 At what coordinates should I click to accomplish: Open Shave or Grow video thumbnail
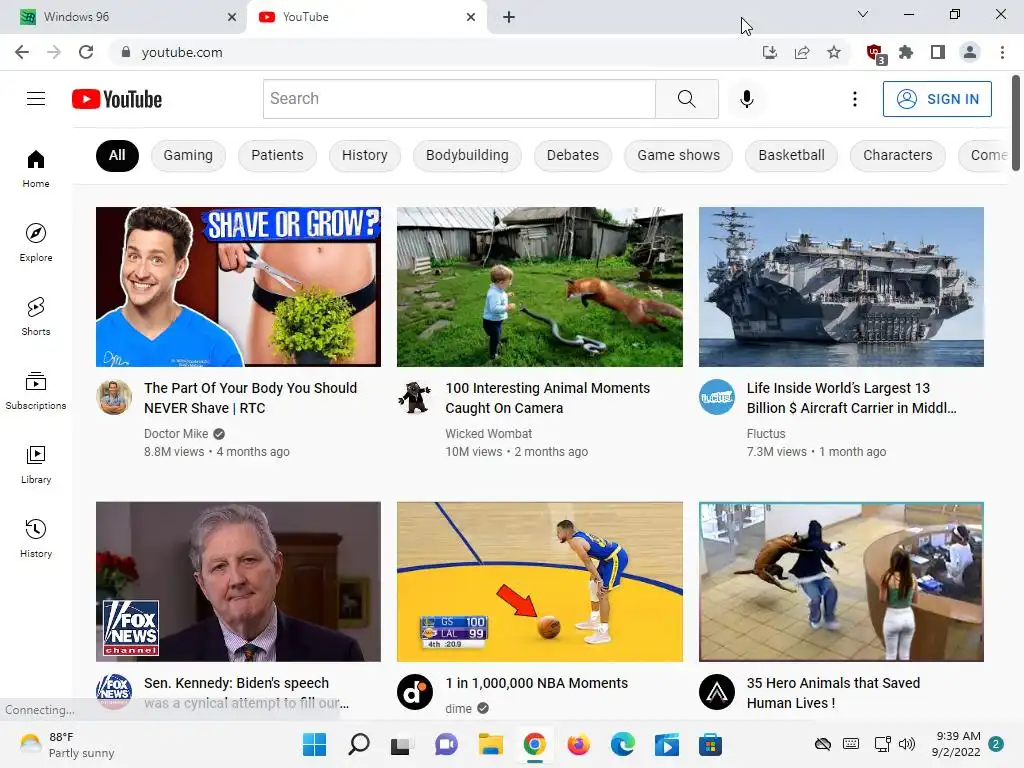(x=238, y=287)
